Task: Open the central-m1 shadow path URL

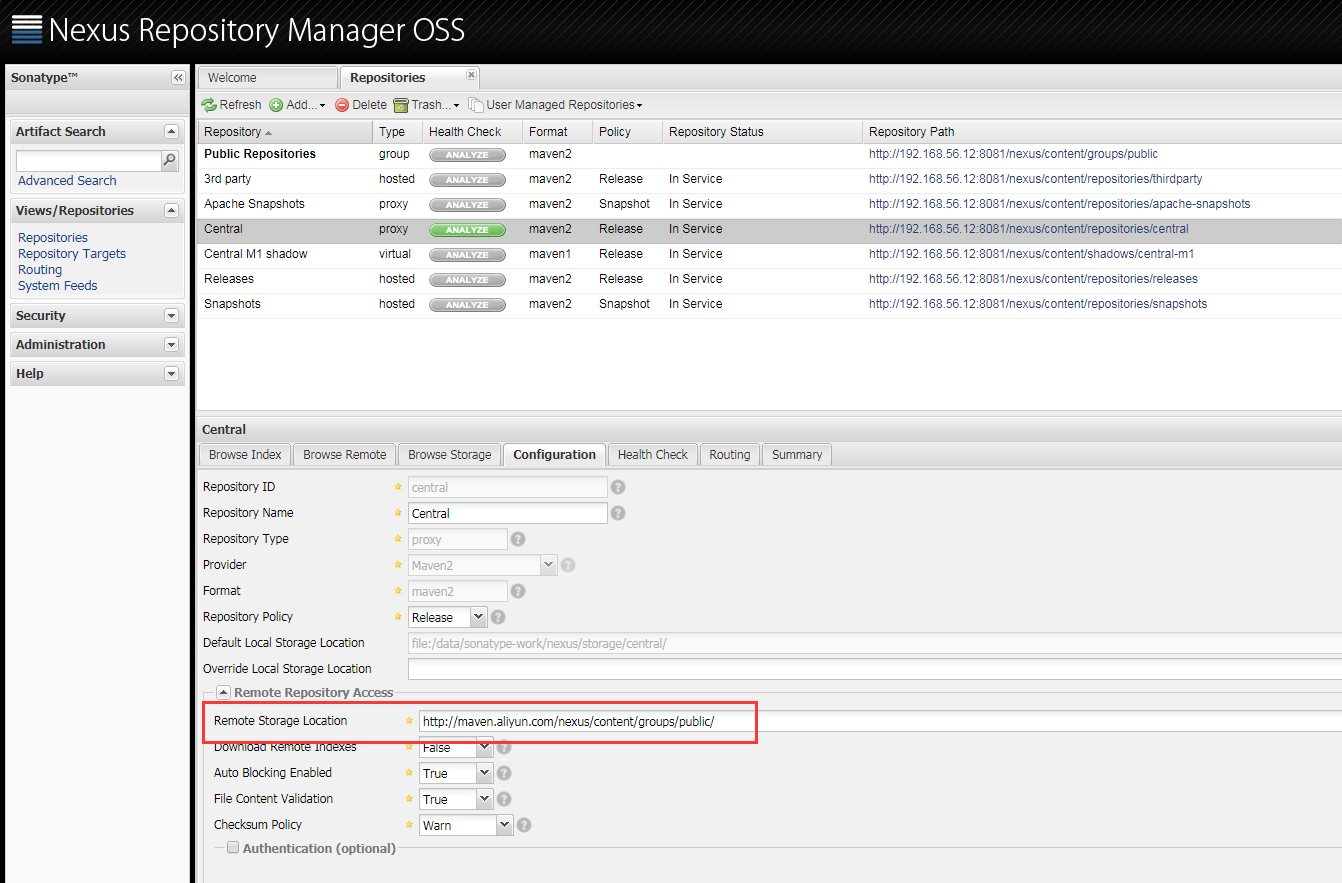Action: pyautogui.click(x=1031, y=254)
